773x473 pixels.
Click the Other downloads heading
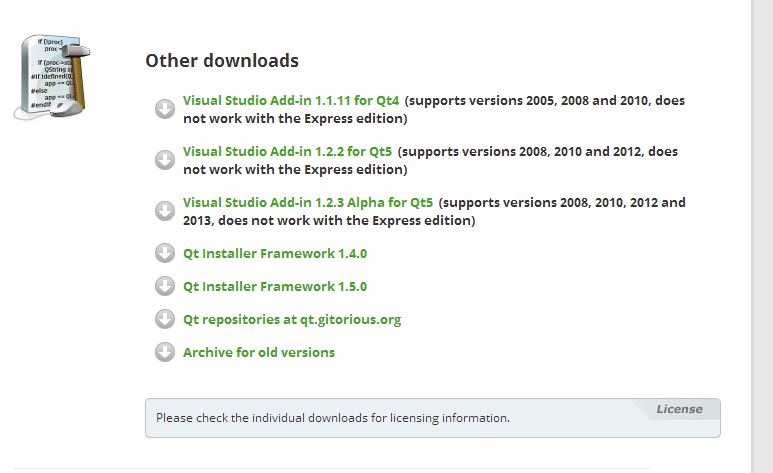pos(222,60)
